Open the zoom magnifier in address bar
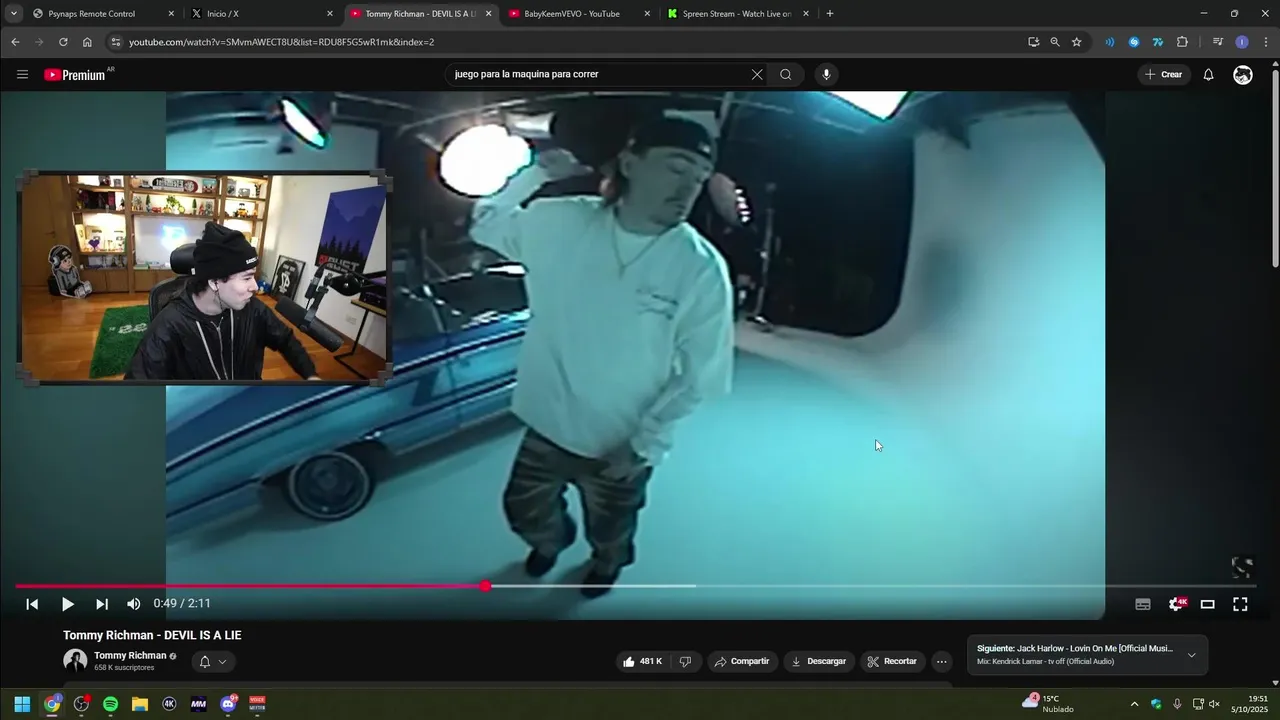The image size is (1280, 720). pyautogui.click(x=1055, y=42)
